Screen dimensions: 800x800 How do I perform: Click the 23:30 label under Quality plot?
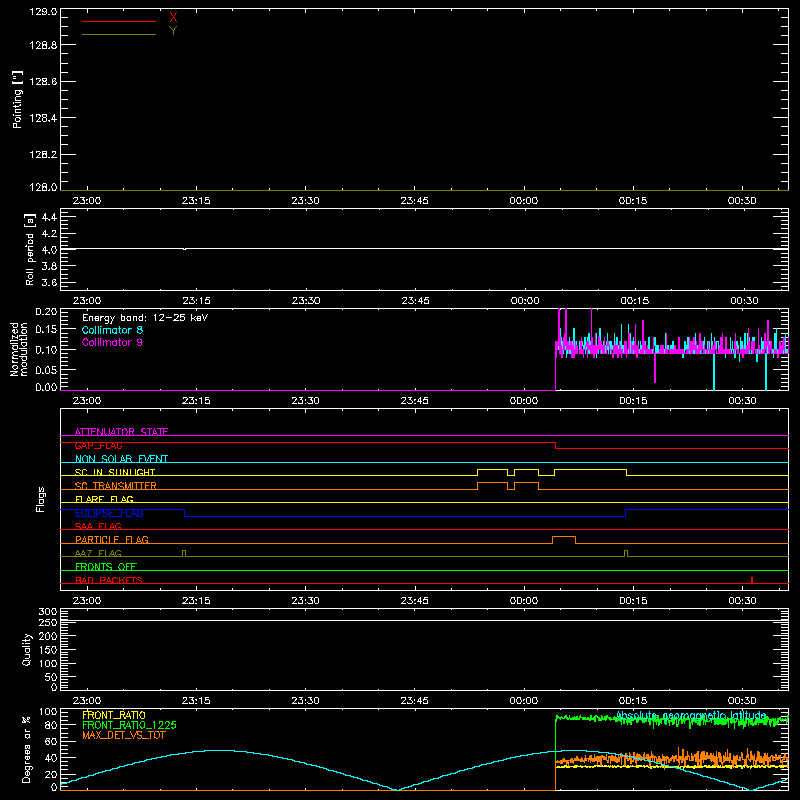click(x=305, y=701)
